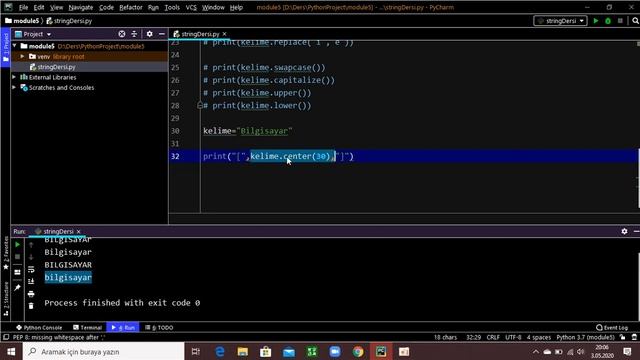The image size is (640, 360).
Task: Toggle scroll to end in Run console
Action: coord(31,281)
